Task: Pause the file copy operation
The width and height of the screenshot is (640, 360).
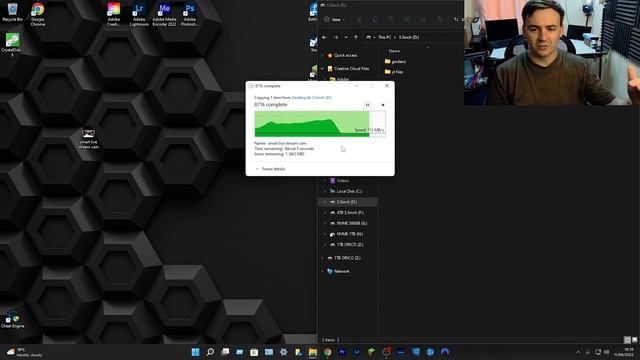Action: coord(367,105)
